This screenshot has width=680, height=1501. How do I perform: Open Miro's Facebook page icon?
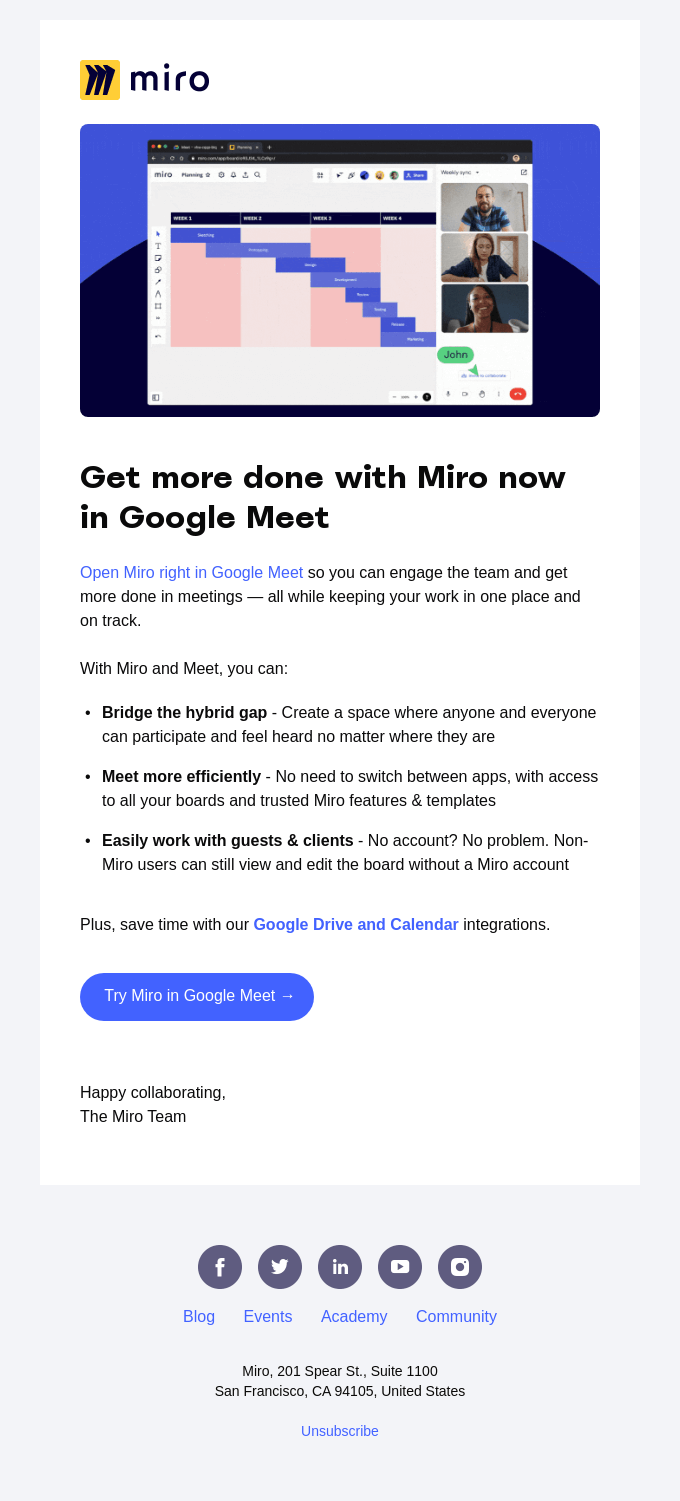220,1267
